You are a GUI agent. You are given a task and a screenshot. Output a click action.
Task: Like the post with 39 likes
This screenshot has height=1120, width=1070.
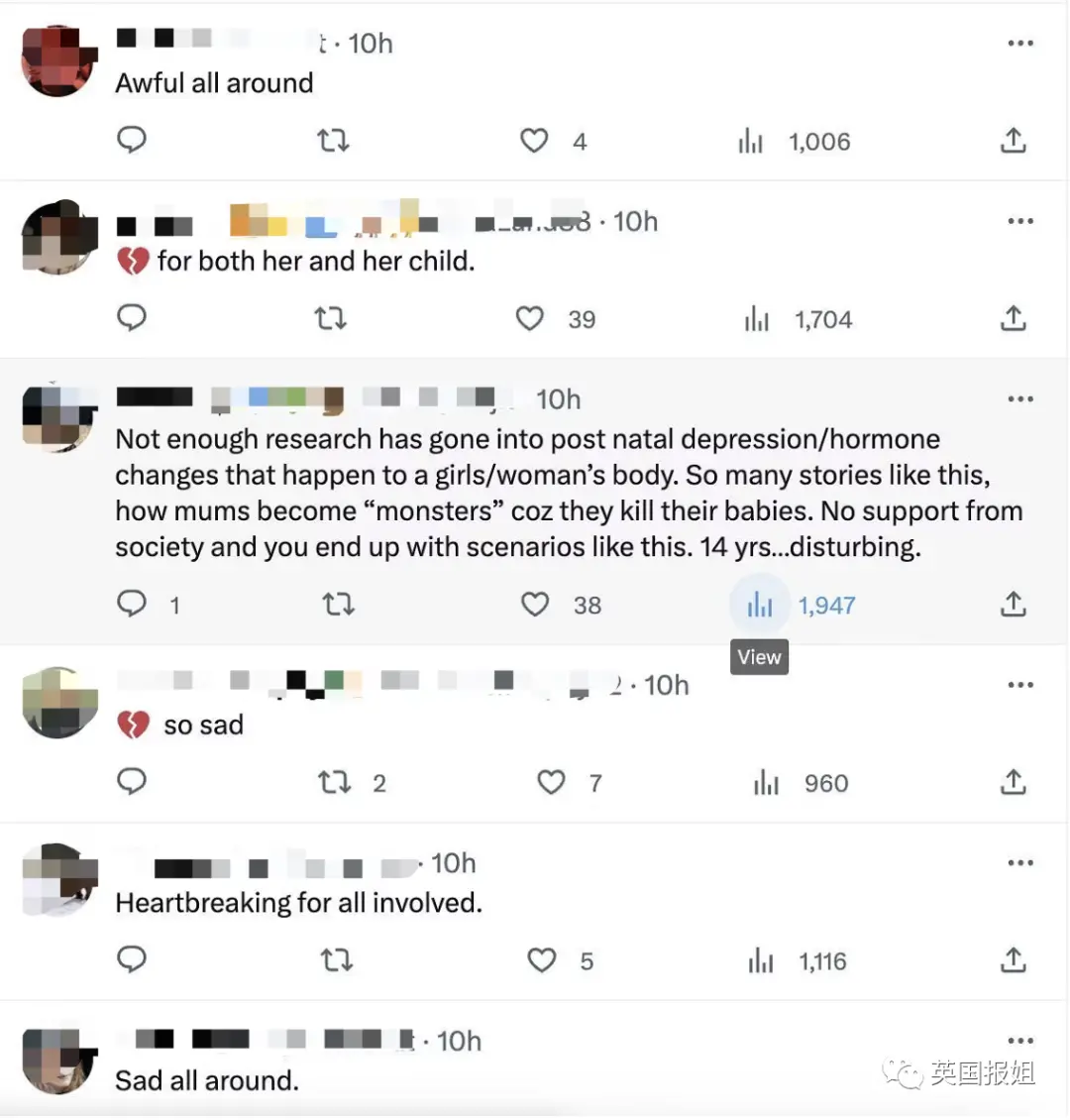click(530, 318)
